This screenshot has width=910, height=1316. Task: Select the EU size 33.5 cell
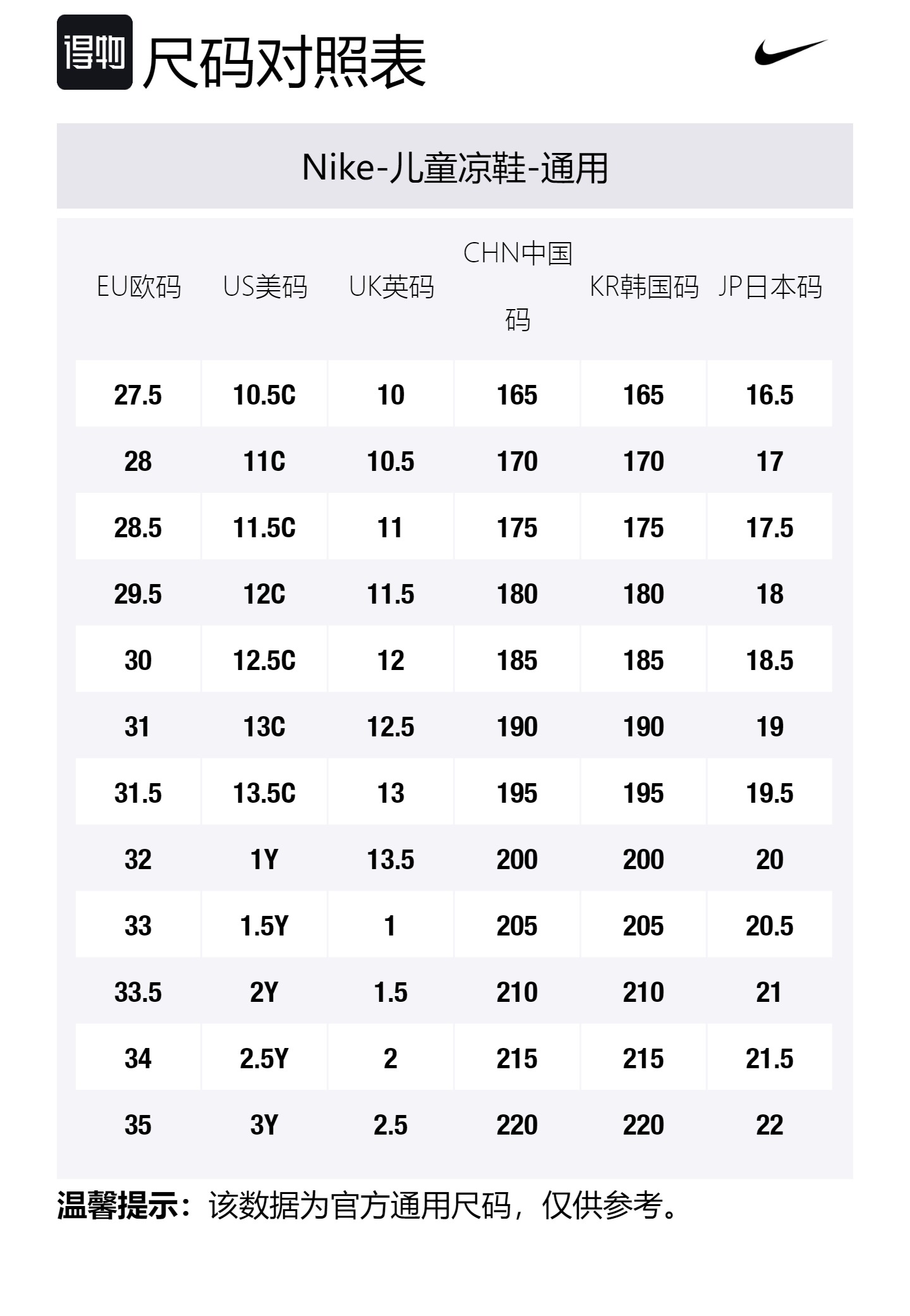138,992
